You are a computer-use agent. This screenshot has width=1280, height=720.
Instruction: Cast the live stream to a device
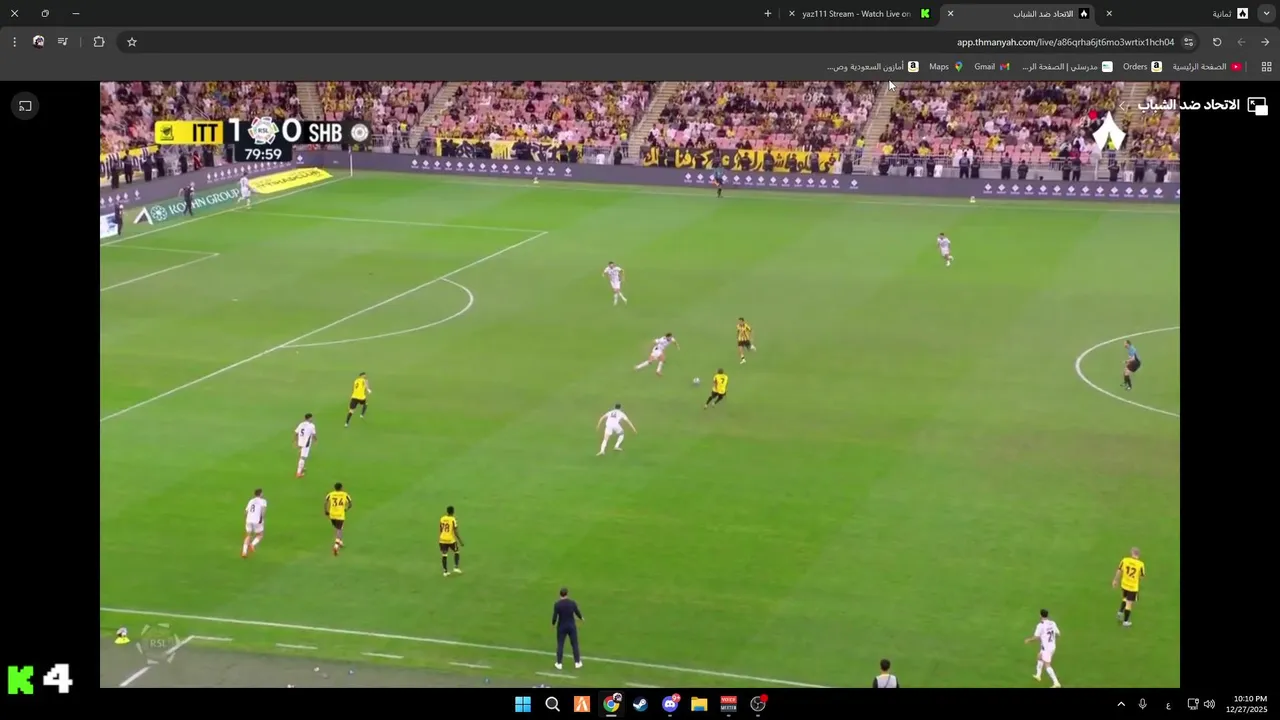pos(25,106)
